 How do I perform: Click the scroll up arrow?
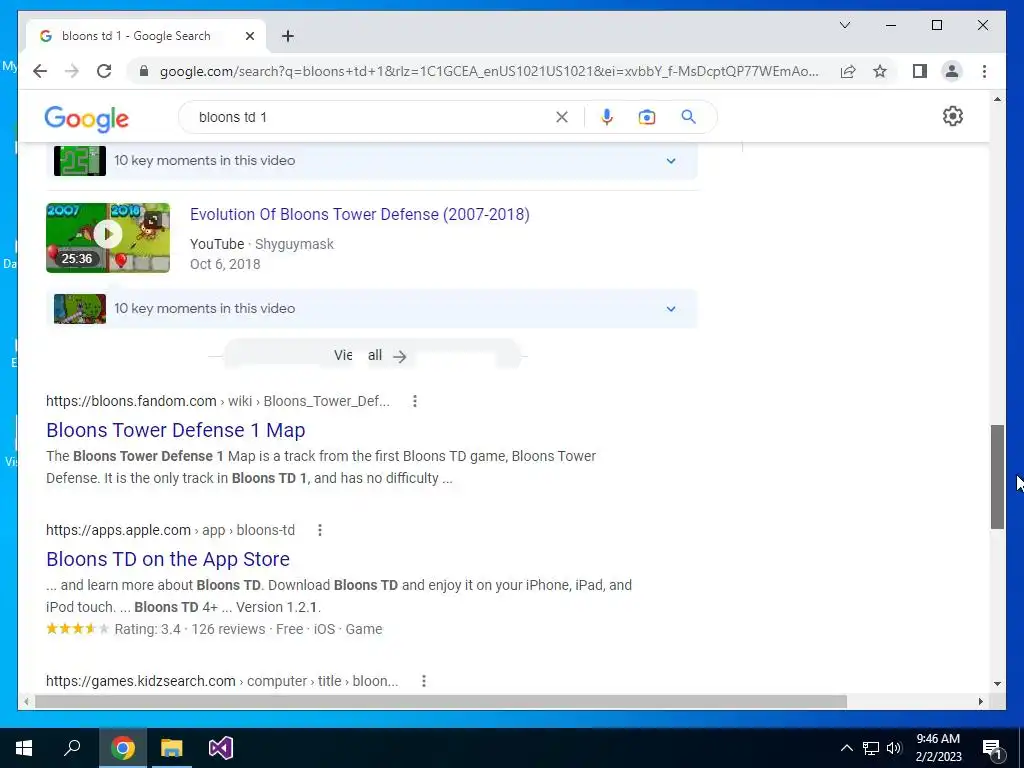coord(997,100)
